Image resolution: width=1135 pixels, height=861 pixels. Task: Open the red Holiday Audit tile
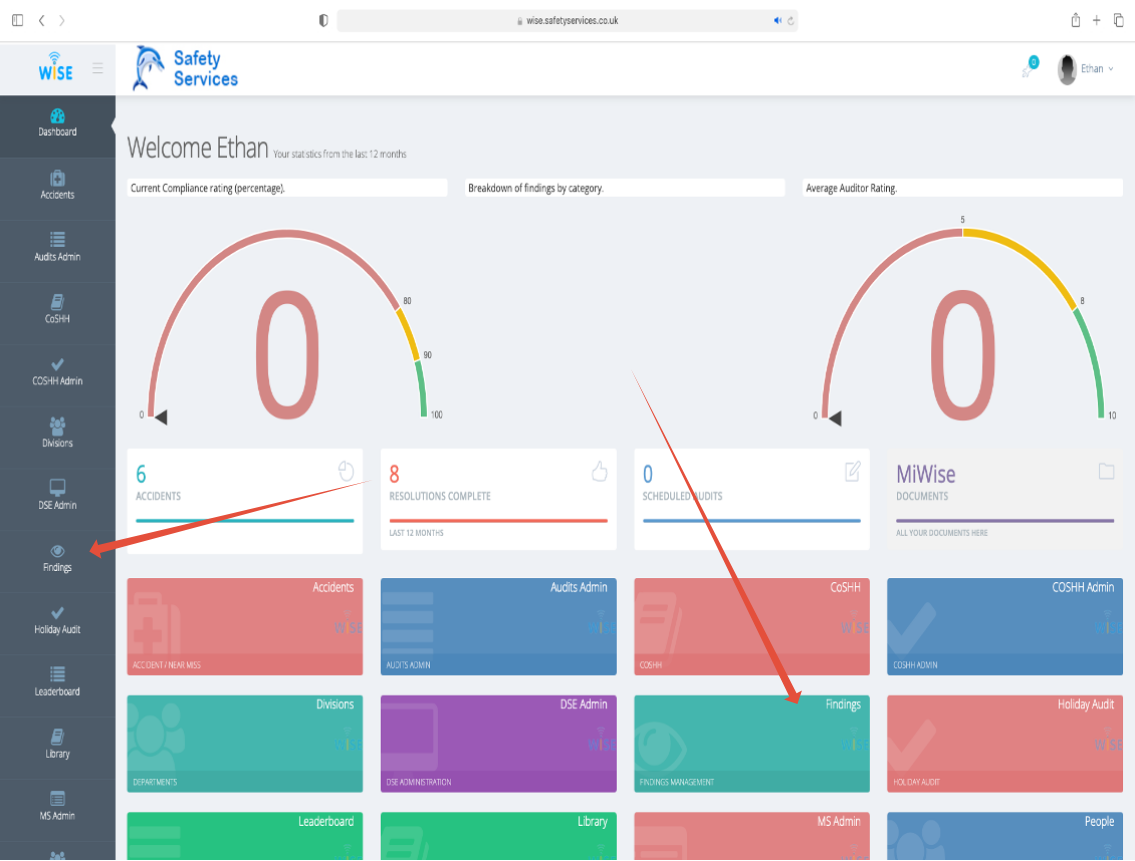click(x=1005, y=744)
